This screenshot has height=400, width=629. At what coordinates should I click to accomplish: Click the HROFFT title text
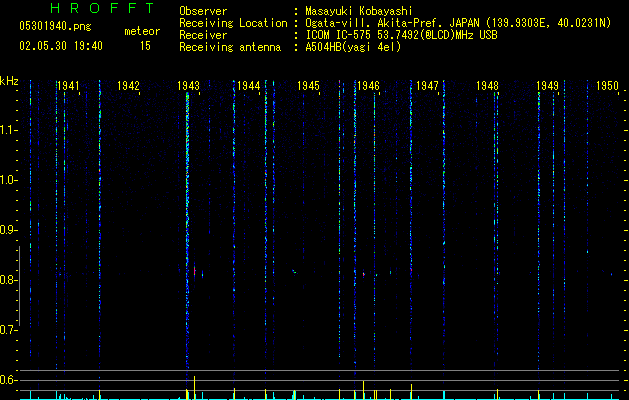pyautogui.click(x=103, y=8)
